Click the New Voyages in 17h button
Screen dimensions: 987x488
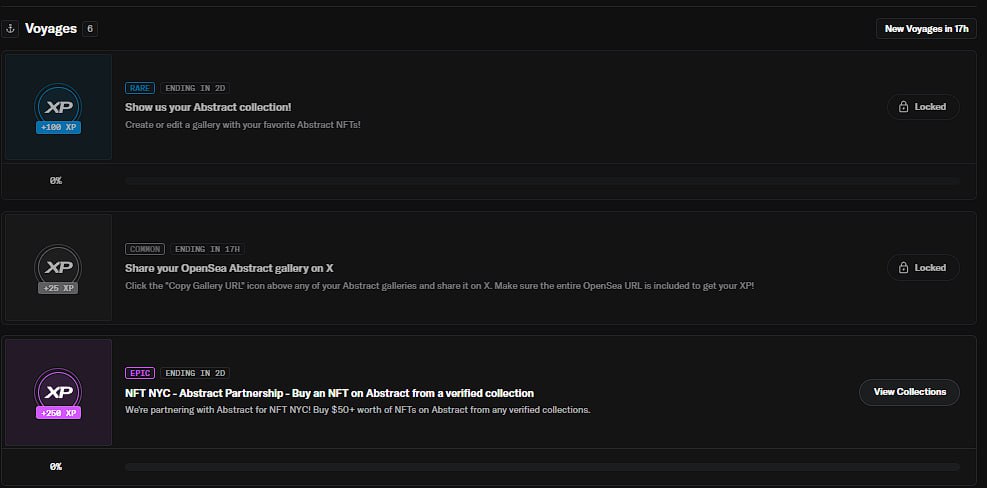(927, 29)
